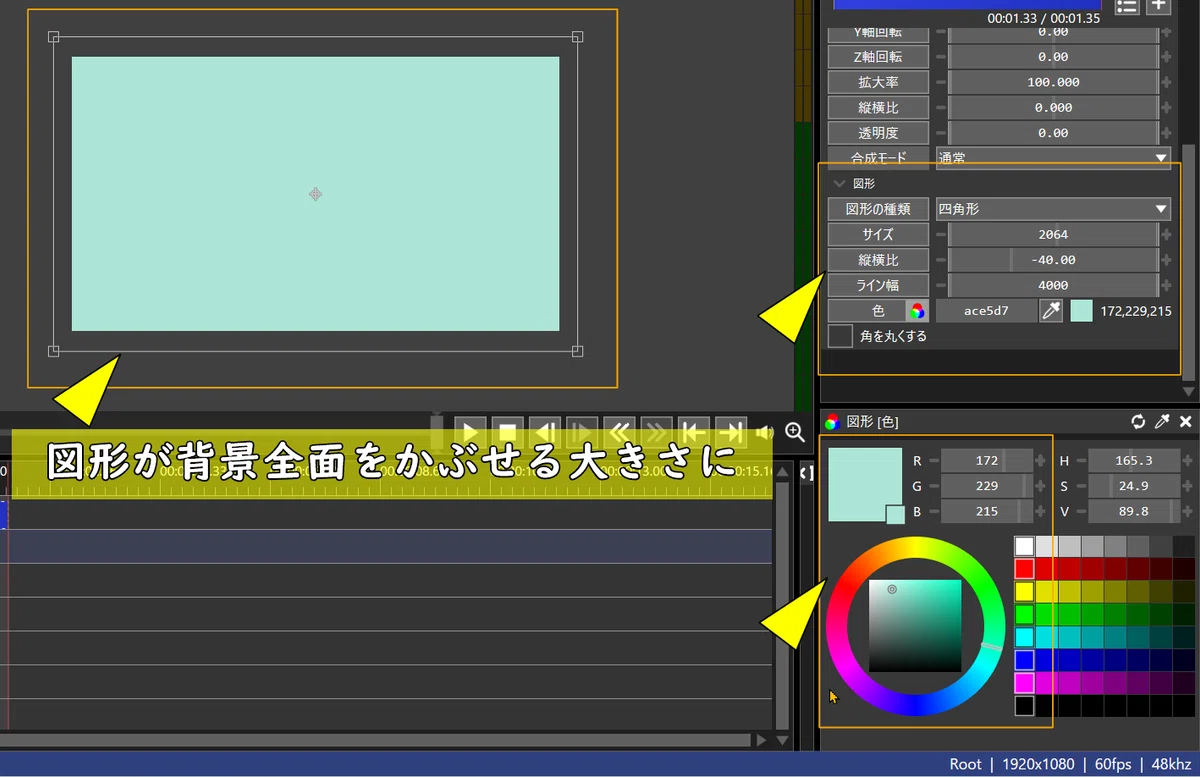
Task: Select the pure yellow palette swatch
Action: pos(1024,592)
